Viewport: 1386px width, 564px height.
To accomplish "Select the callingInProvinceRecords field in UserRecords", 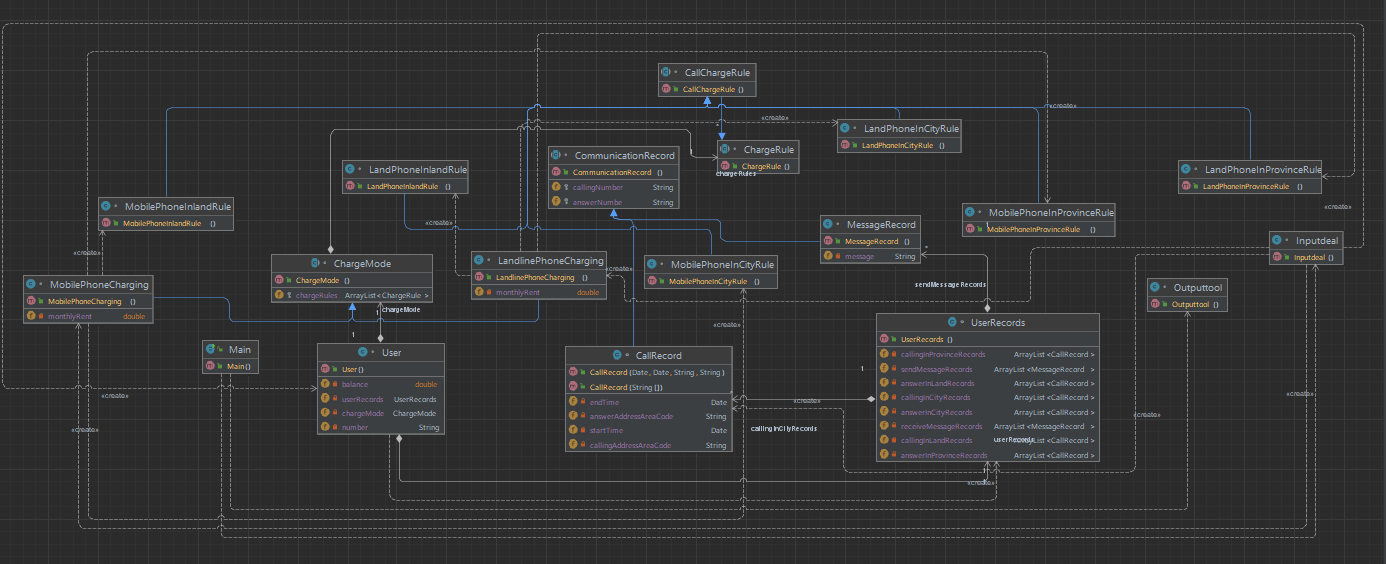I will (987, 355).
